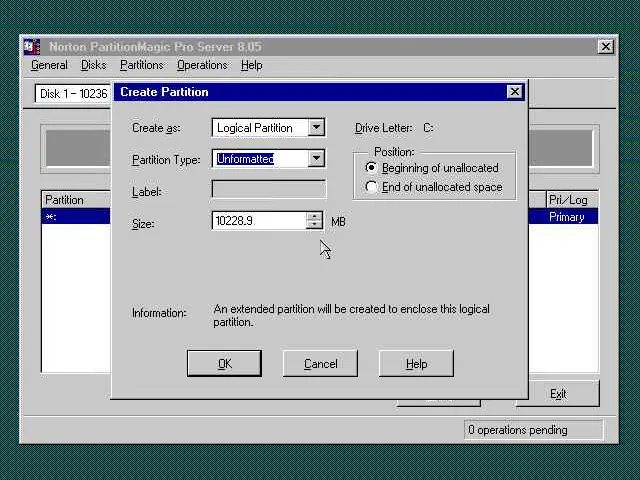
Task: Open the Operations menu
Action: (202, 65)
